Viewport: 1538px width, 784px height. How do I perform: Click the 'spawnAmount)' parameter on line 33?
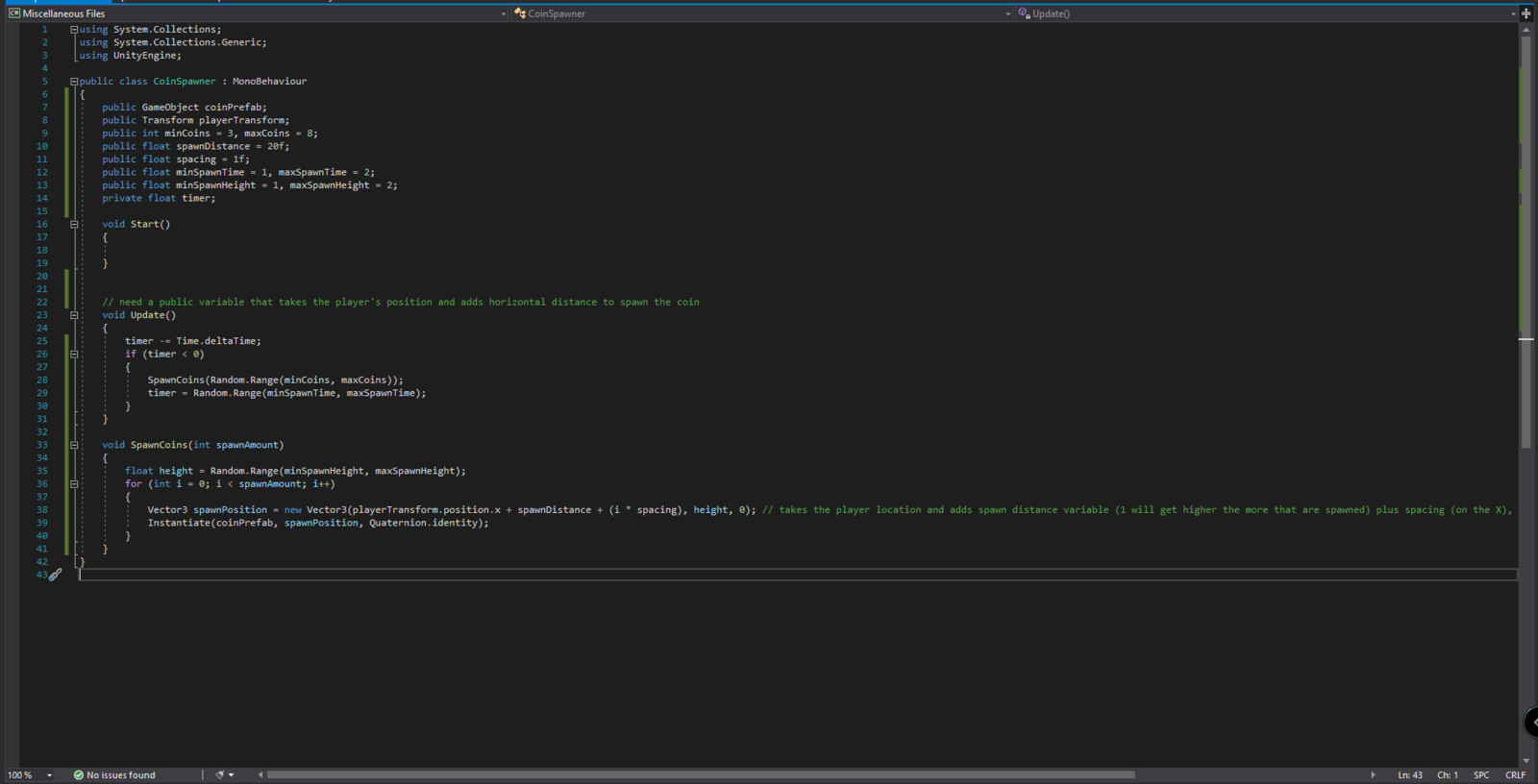tap(250, 445)
